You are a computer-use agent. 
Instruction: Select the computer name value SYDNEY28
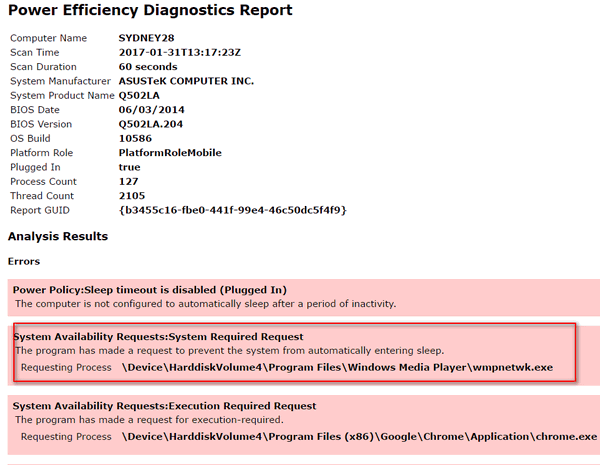(146, 38)
